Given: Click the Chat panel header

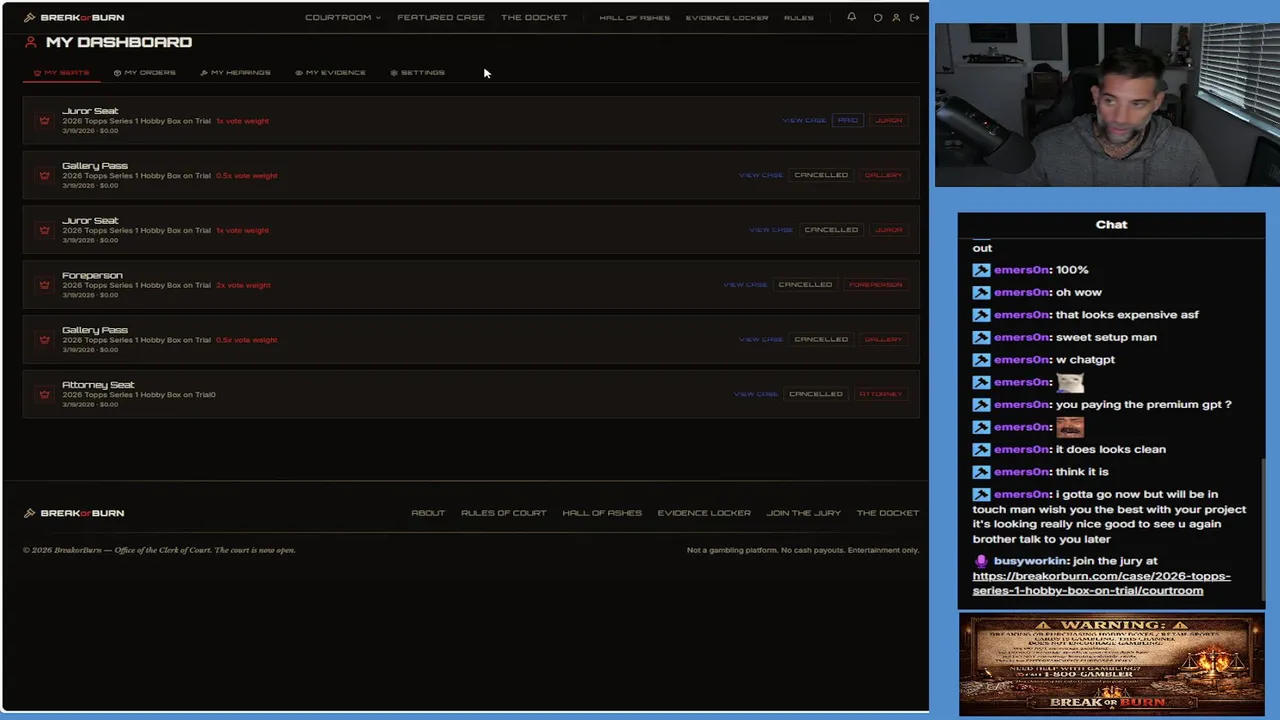Looking at the screenshot, I should click(1111, 225).
